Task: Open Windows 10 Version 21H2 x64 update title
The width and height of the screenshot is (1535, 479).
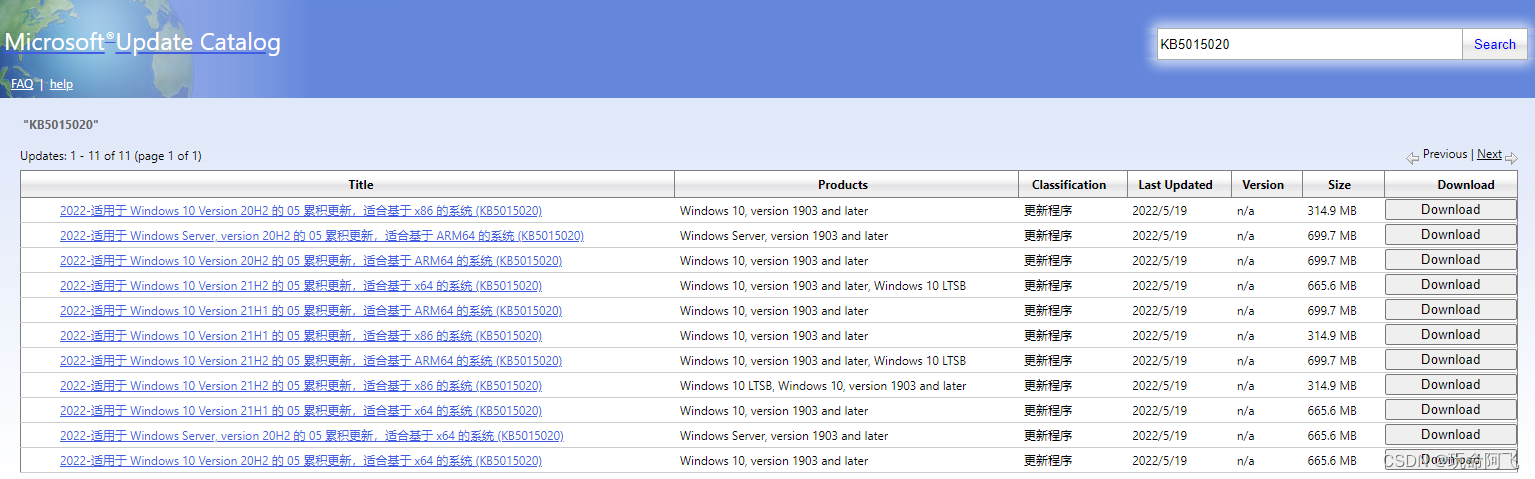Action: tap(301, 286)
